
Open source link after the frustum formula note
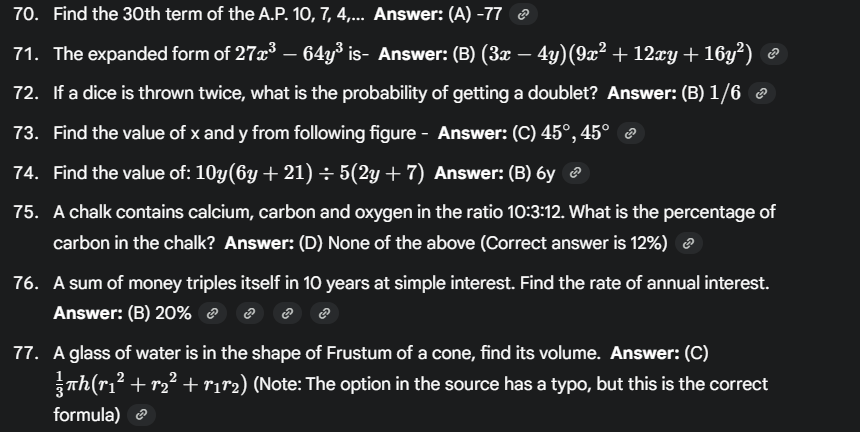(141, 415)
